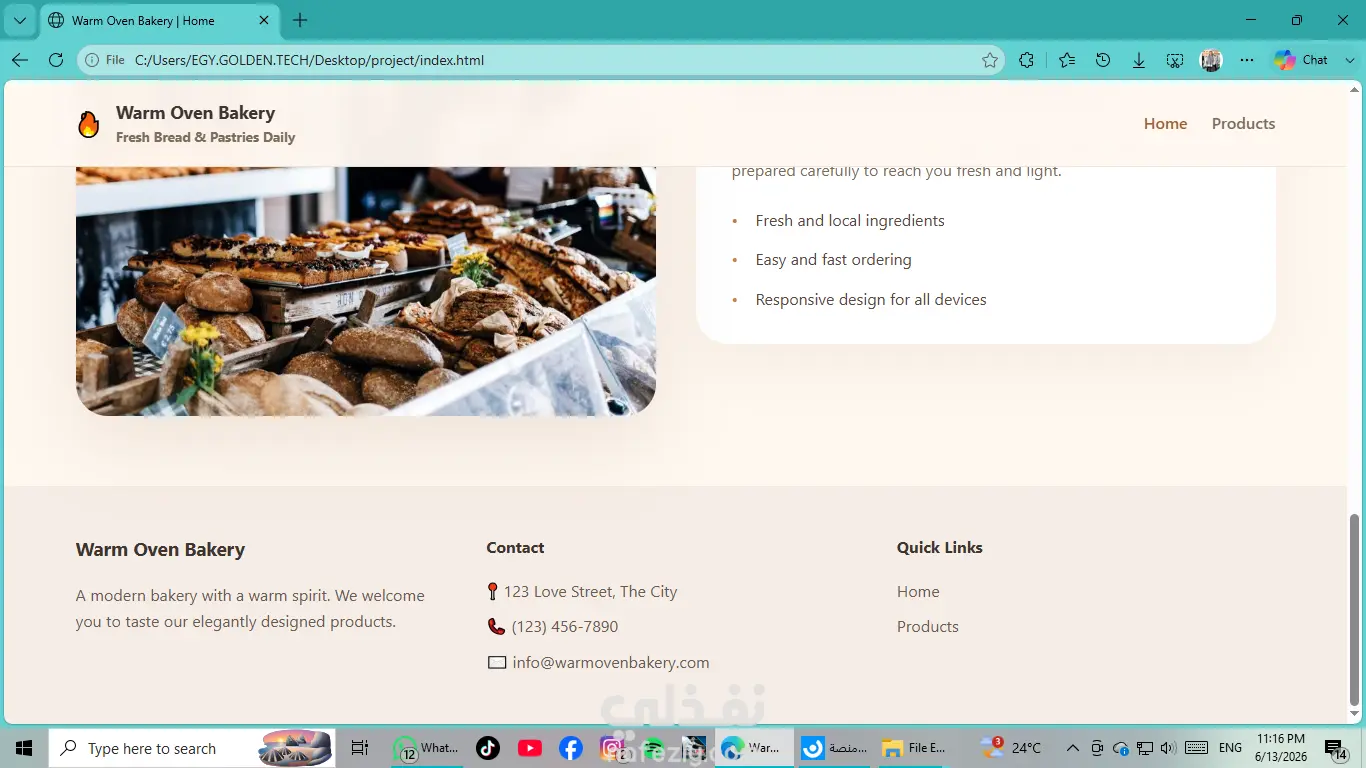Open the Copilot Chat button
The image size is (1366, 768).
click(x=1301, y=60)
